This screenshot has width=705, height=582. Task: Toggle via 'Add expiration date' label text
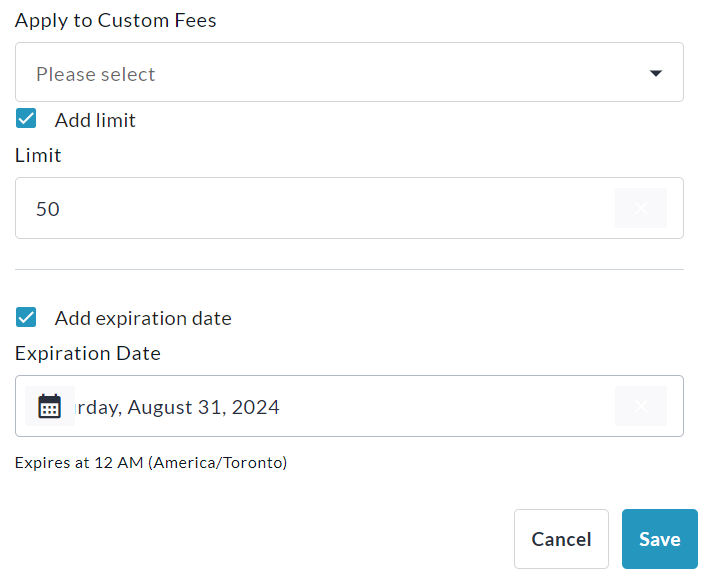(x=143, y=318)
